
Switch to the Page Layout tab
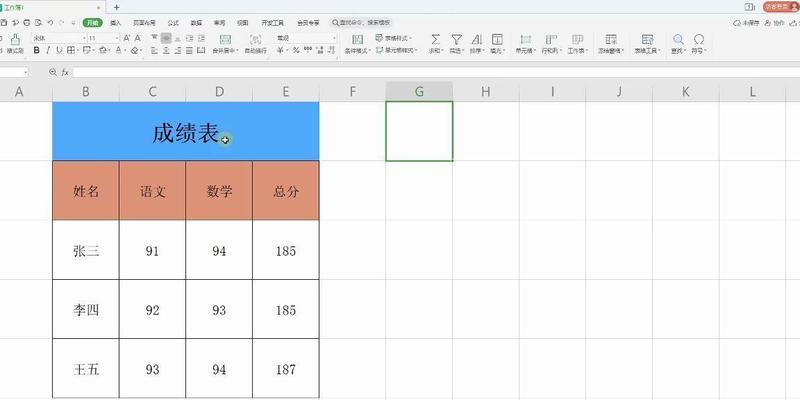(x=144, y=23)
